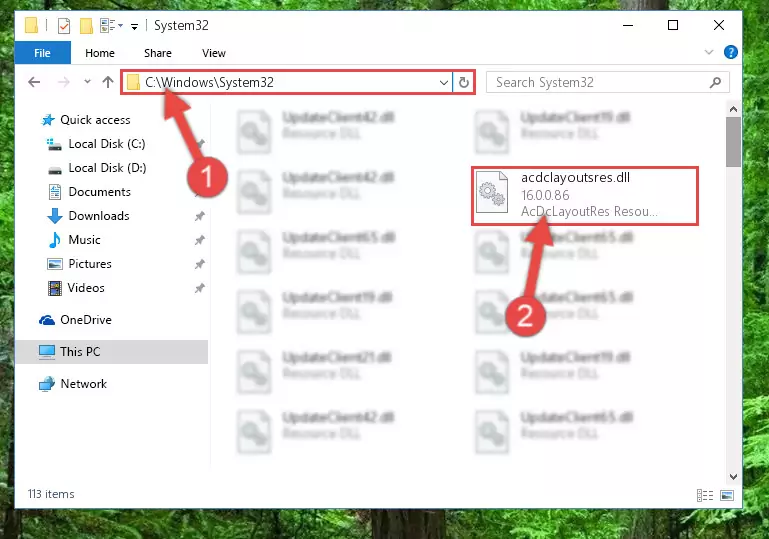Click the New folder icon in quick access toolbar
Viewport: 769px width, 539px height.
[86, 26]
